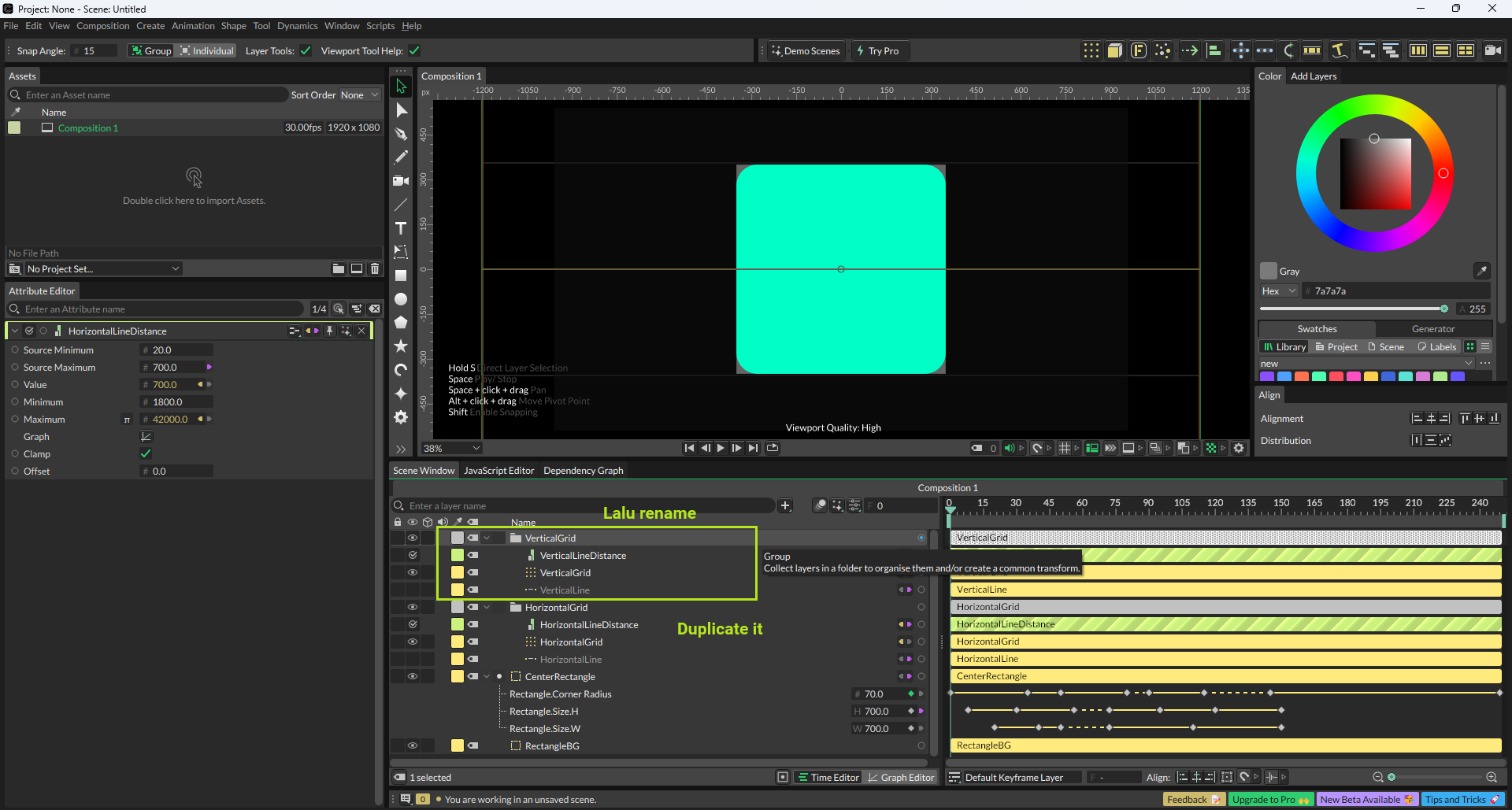
Task: Collapse the HorizontalGrid group
Action: [x=487, y=608]
